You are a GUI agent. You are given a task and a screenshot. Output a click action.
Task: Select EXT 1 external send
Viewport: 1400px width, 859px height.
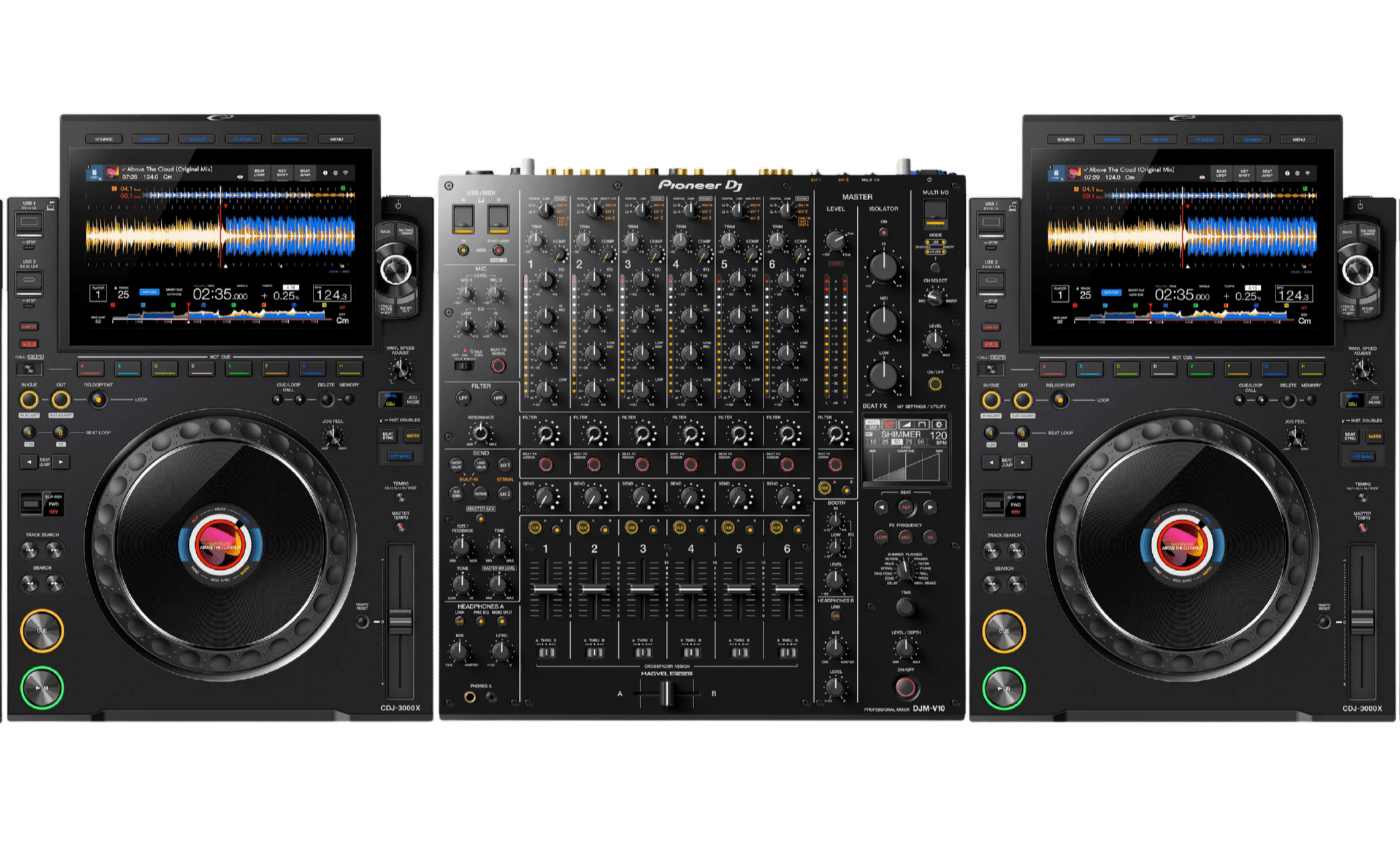tap(504, 465)
